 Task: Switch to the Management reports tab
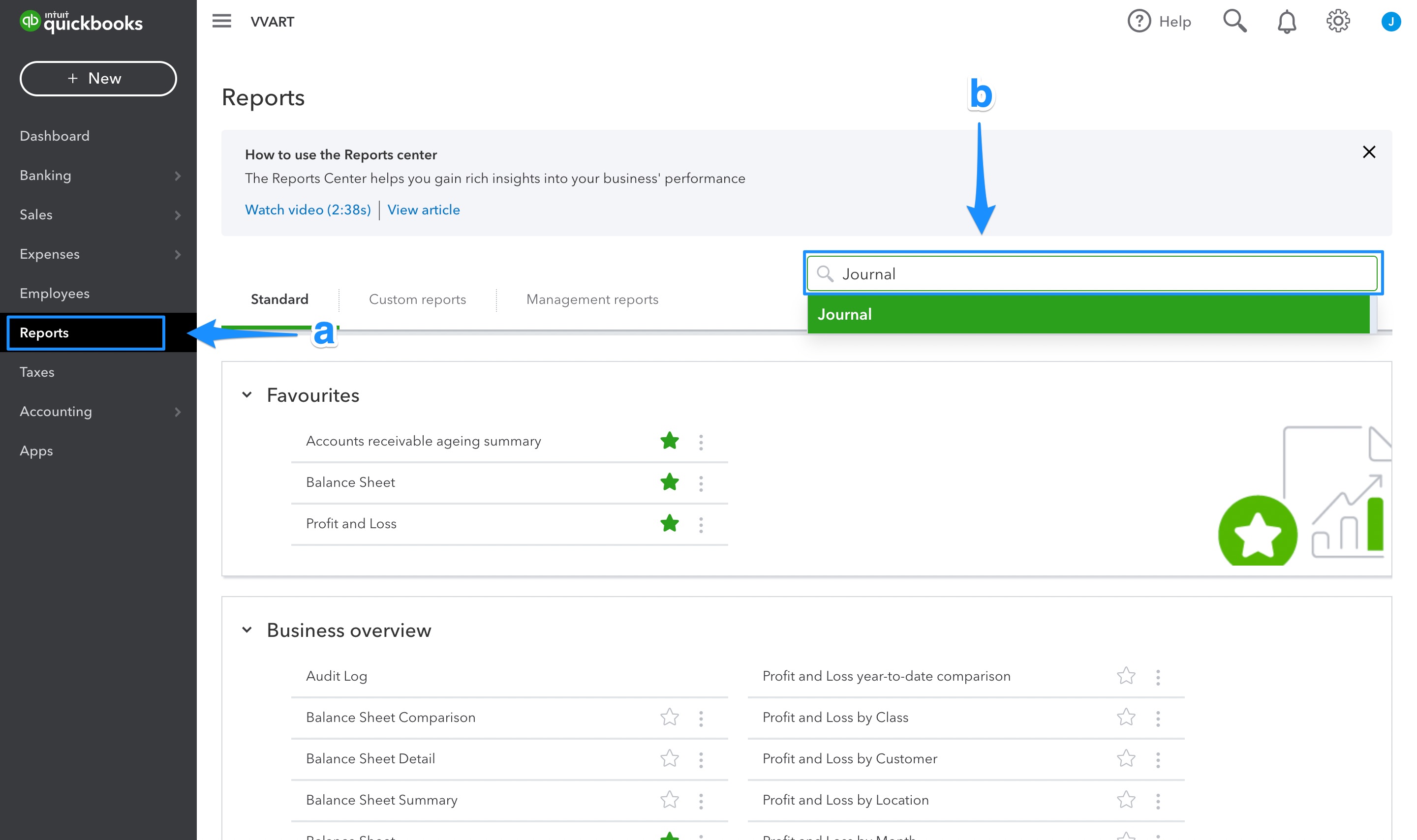pyautogui.click(x=592, y=300)
